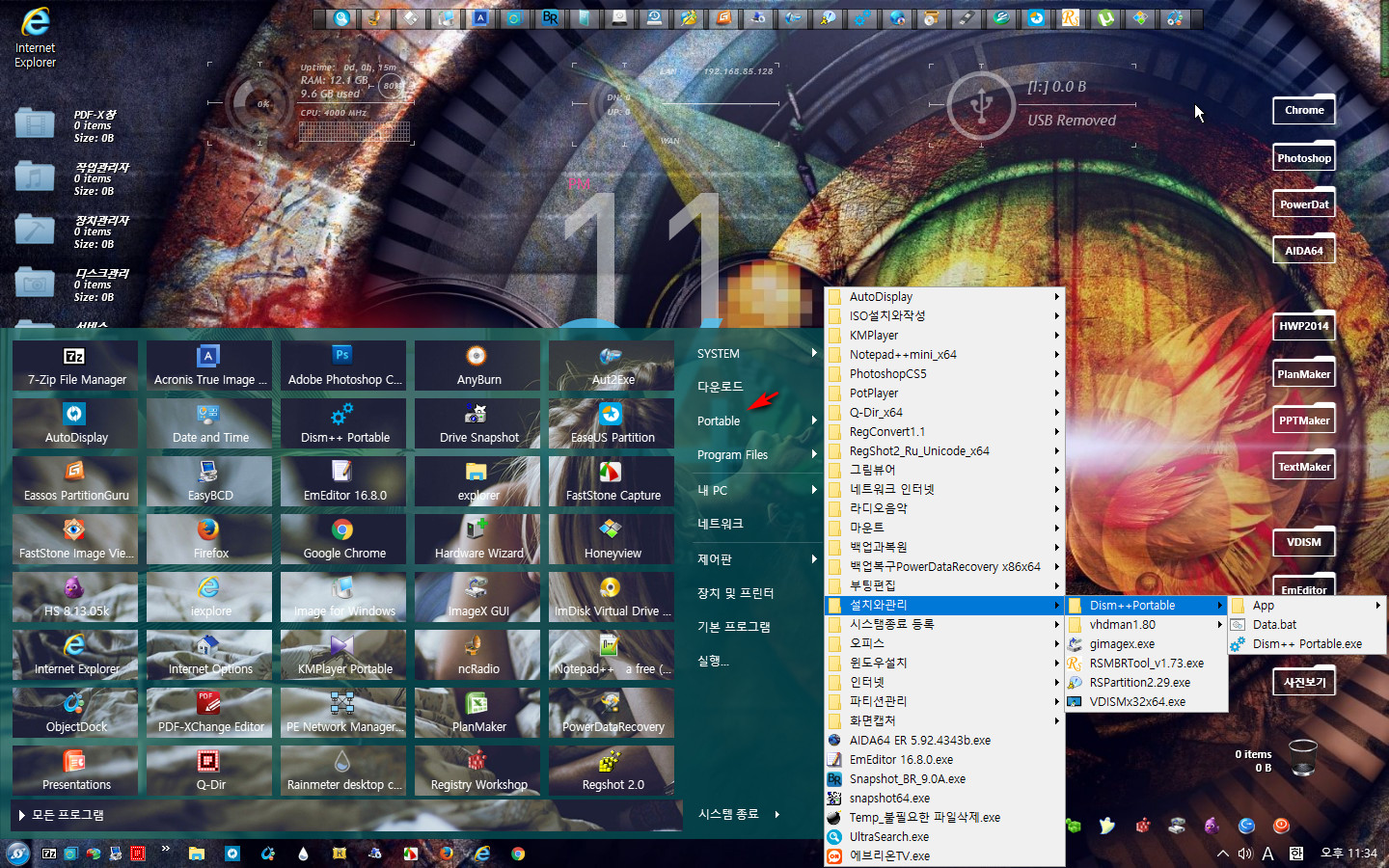Launch ImageX GUI tile
The image size is (1389, 868).
click(477, 597)
